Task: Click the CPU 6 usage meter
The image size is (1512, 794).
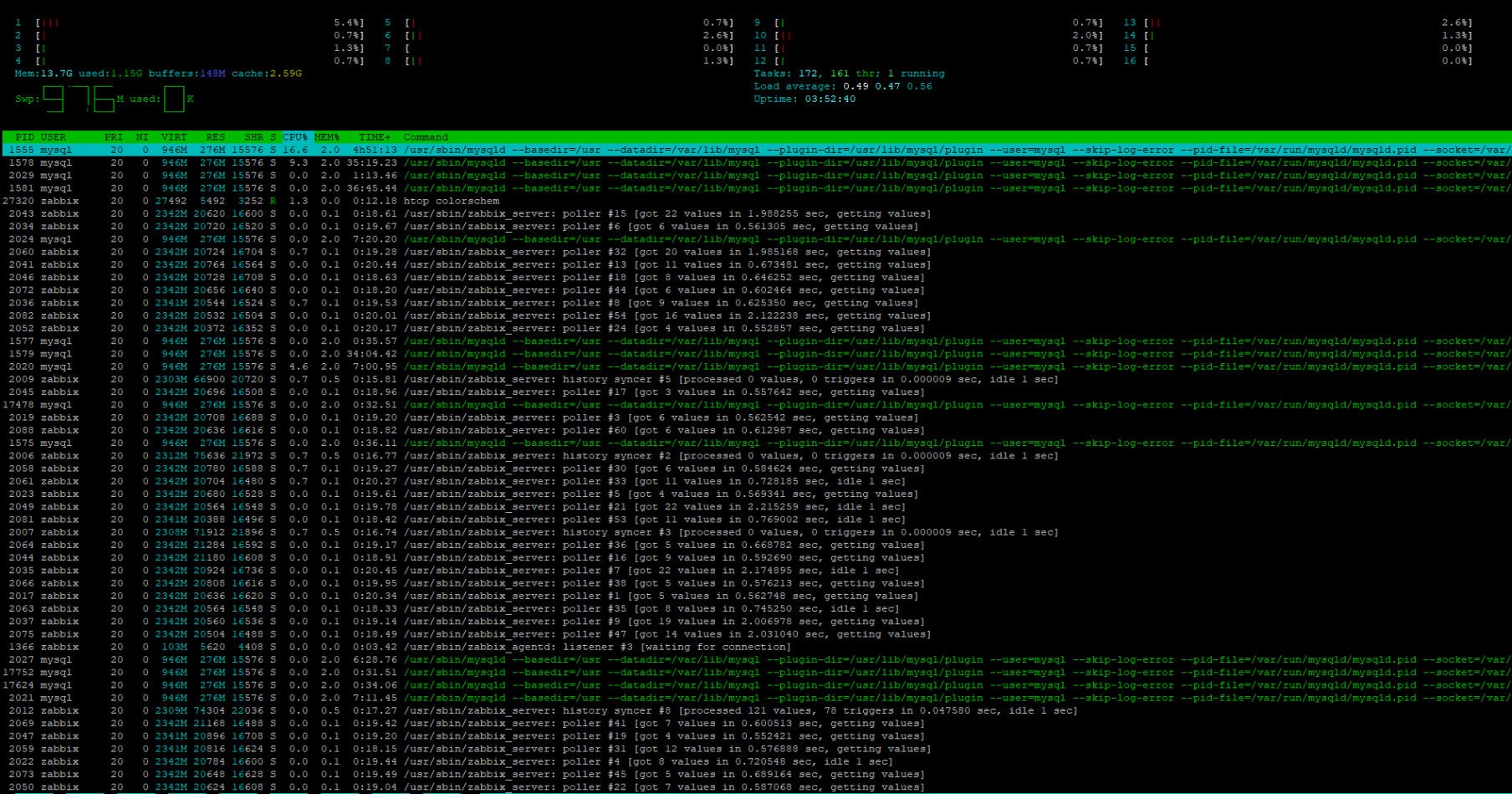Action: click(559, 35)
